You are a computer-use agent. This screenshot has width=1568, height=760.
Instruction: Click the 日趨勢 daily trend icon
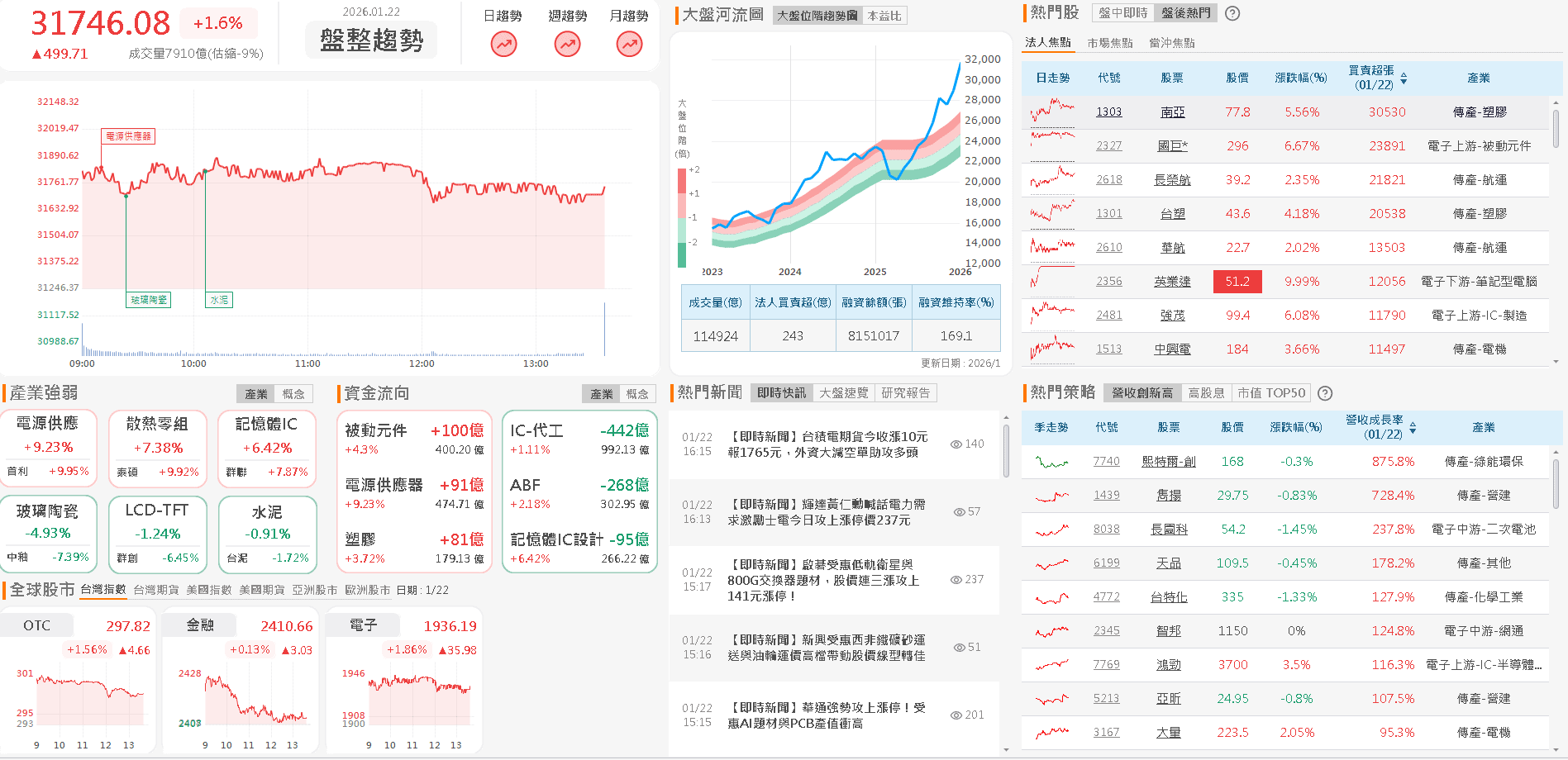pos(503,43)
